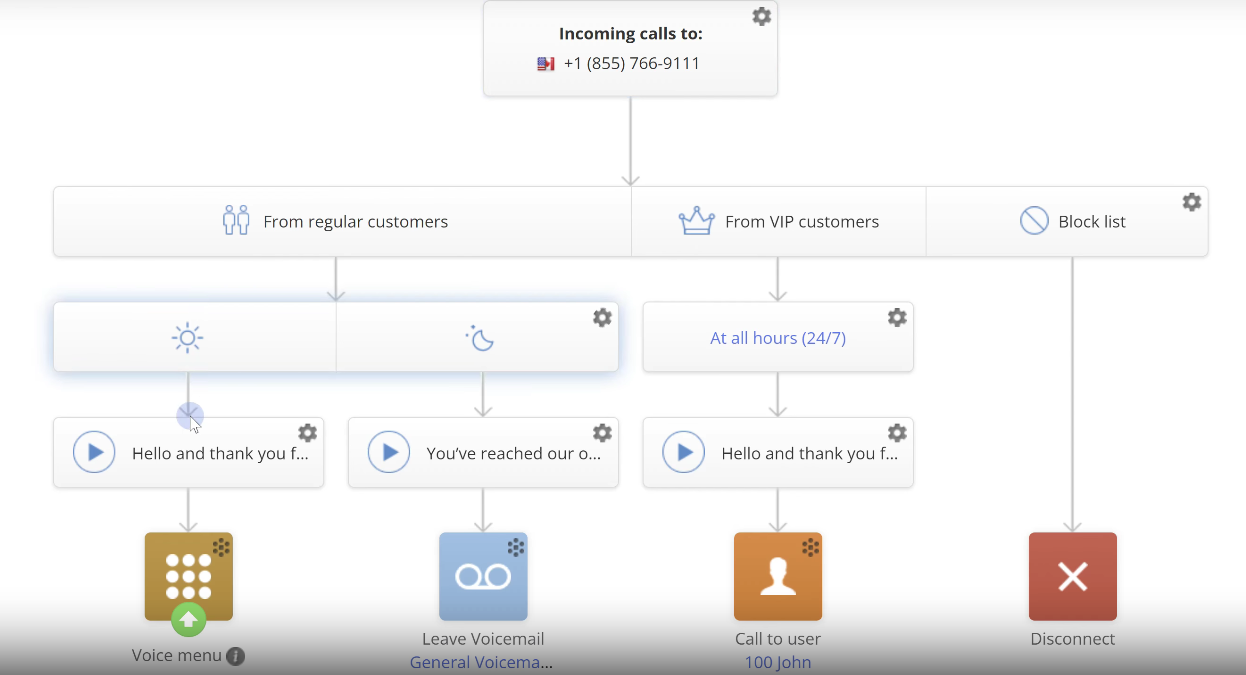Image resolution: width=1246 pixels, height=675 pixels.
Task: Click the info icon beside Voice menu
Action: (x=235, y=657)
